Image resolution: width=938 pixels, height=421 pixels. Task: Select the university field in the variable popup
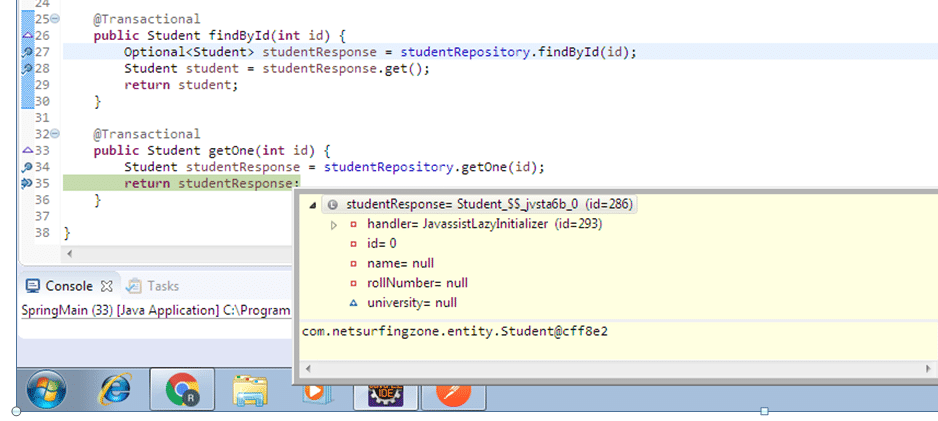[x=412, y=302]
